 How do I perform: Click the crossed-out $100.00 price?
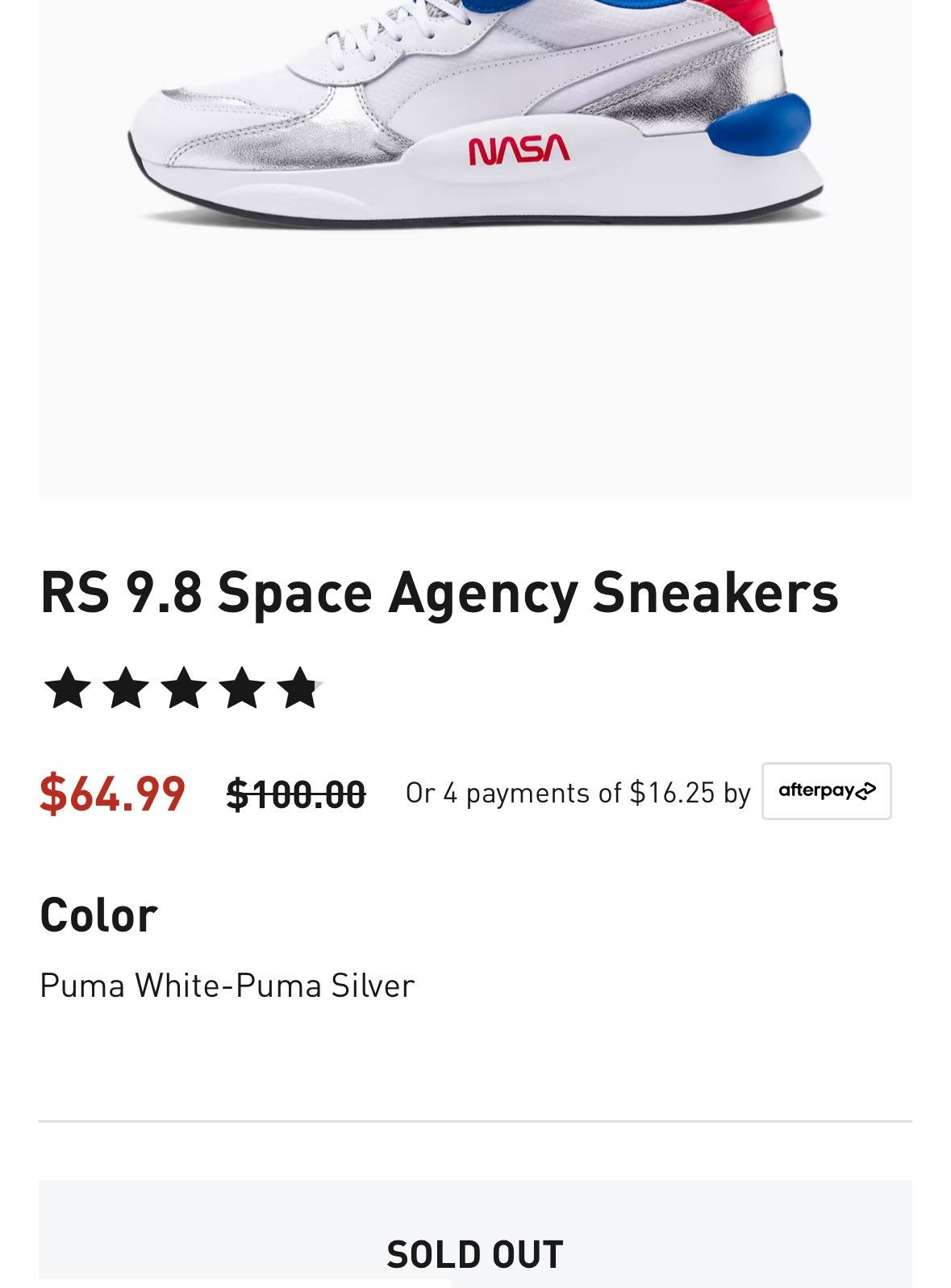(x=296, y=794)
